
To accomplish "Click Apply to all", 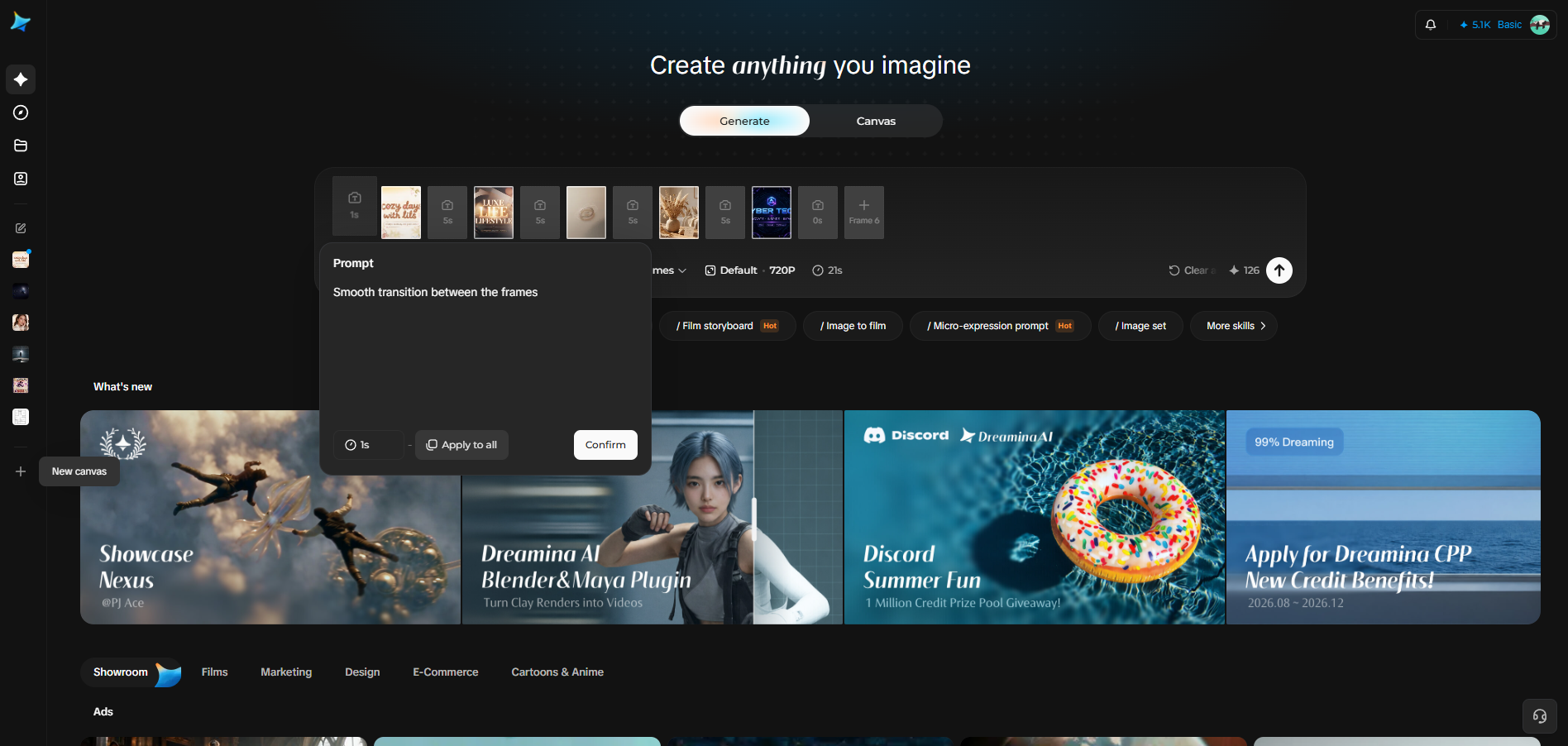I will coord(461,445).
